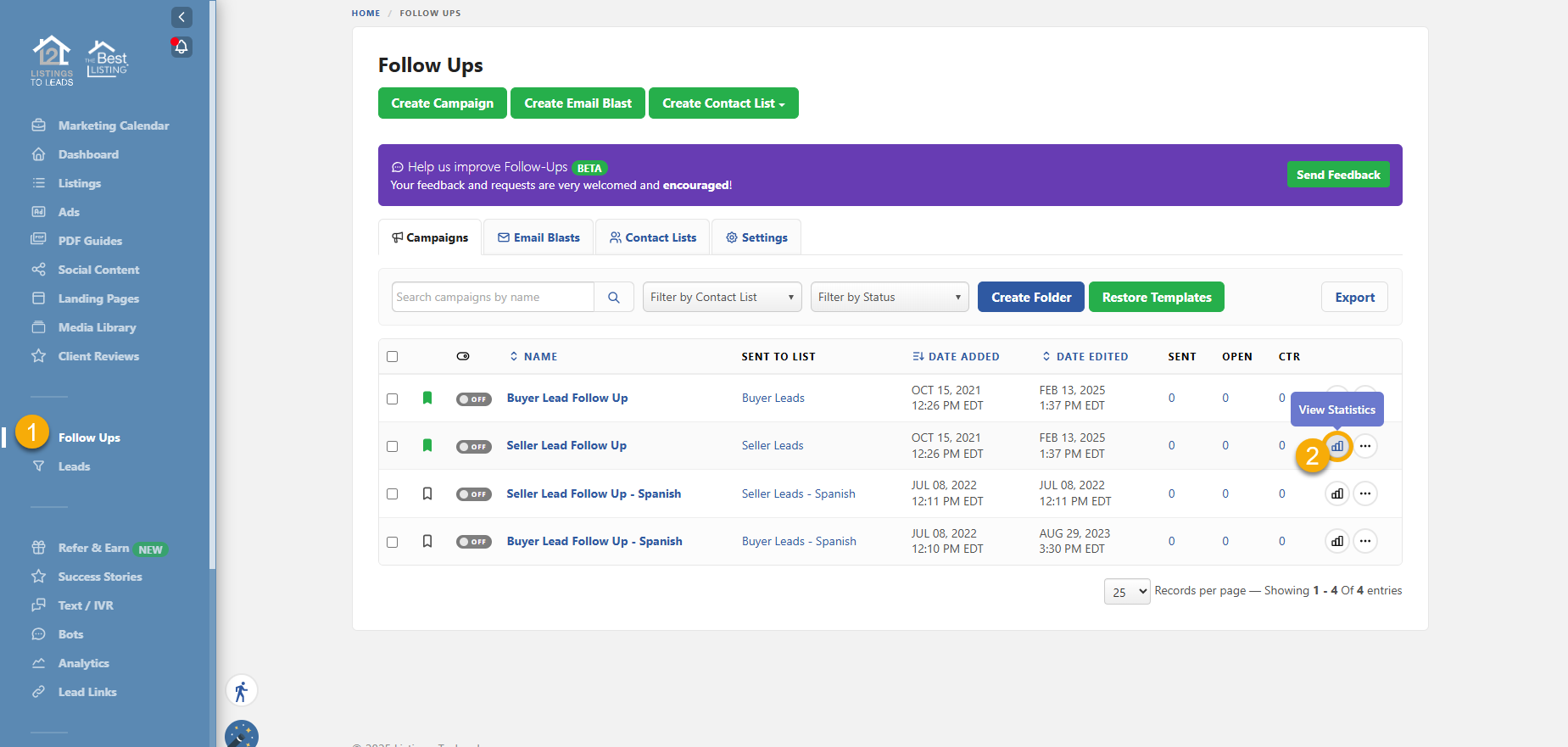1568x747 pixels.
Task: Tick the select-all checkbox in table header
Action: tap(392, 357)
